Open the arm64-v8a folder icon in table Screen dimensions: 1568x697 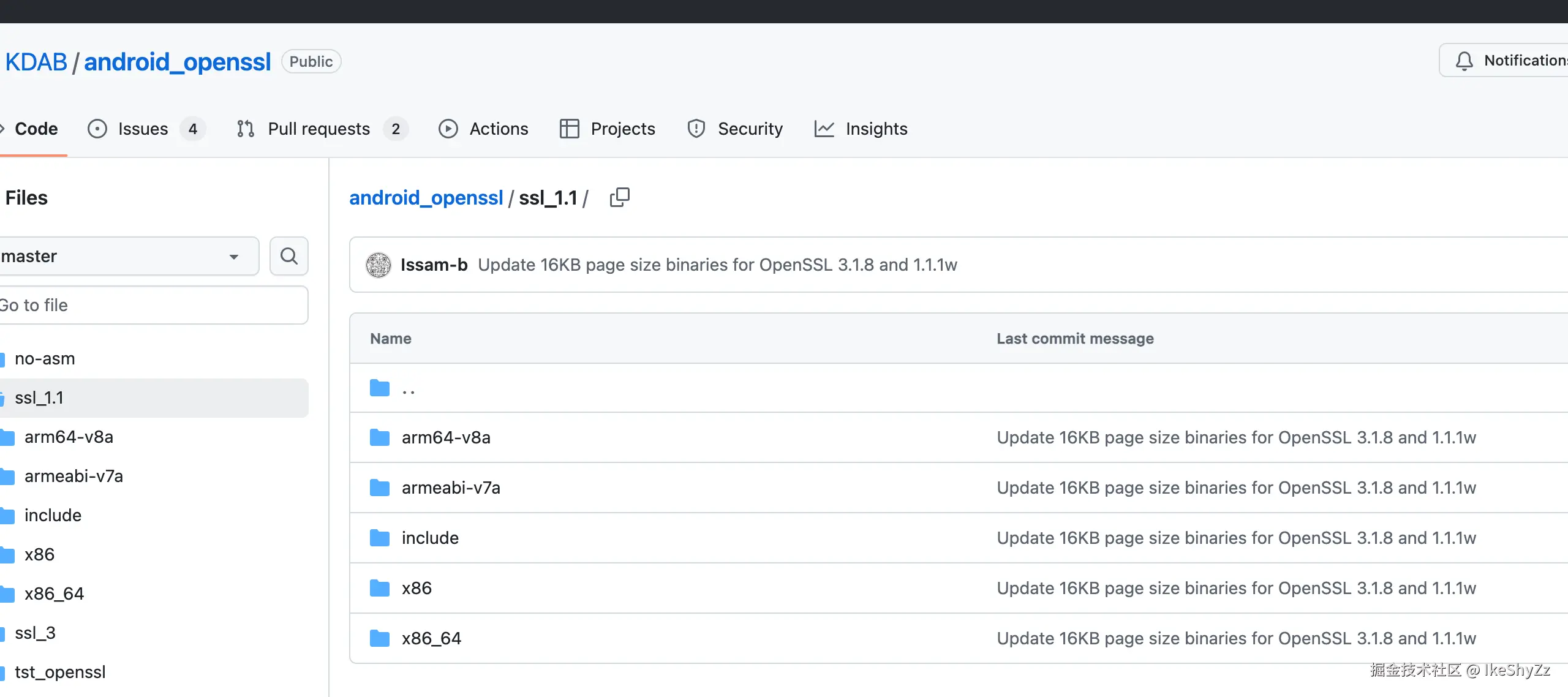coord(380,437)
